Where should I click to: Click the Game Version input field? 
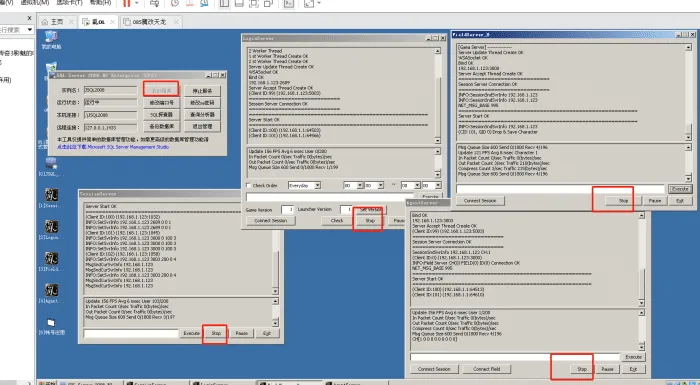pyautogui.click(x=287, y=209)
